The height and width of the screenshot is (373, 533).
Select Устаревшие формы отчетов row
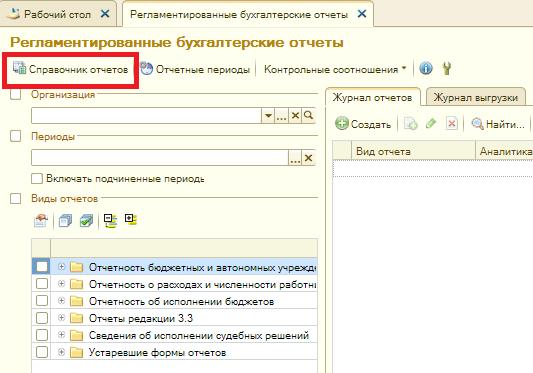[x=175, y=352]
